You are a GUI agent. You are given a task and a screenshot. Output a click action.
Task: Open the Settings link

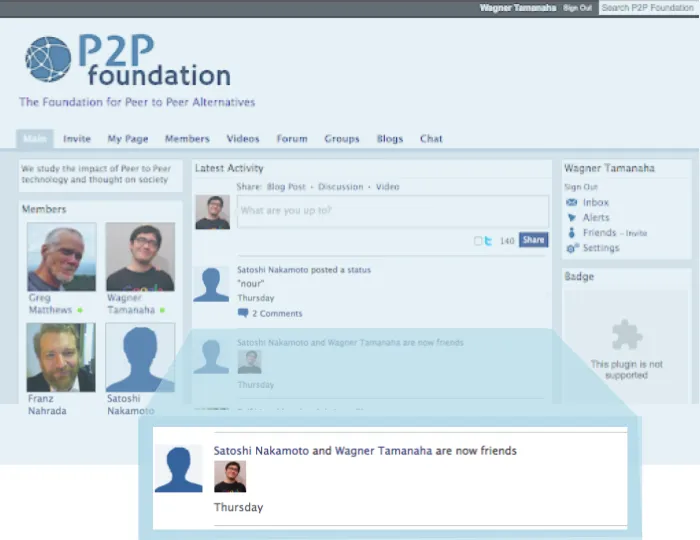pyautogui.click(x=601, y=248)
